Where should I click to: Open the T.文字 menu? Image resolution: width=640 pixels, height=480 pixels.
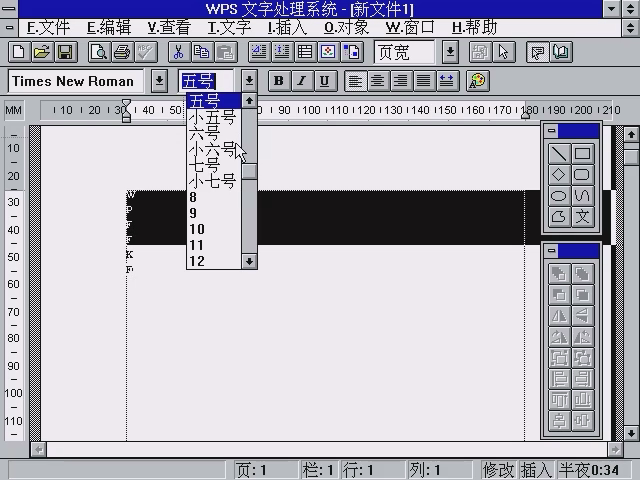[x=229, y=28]
